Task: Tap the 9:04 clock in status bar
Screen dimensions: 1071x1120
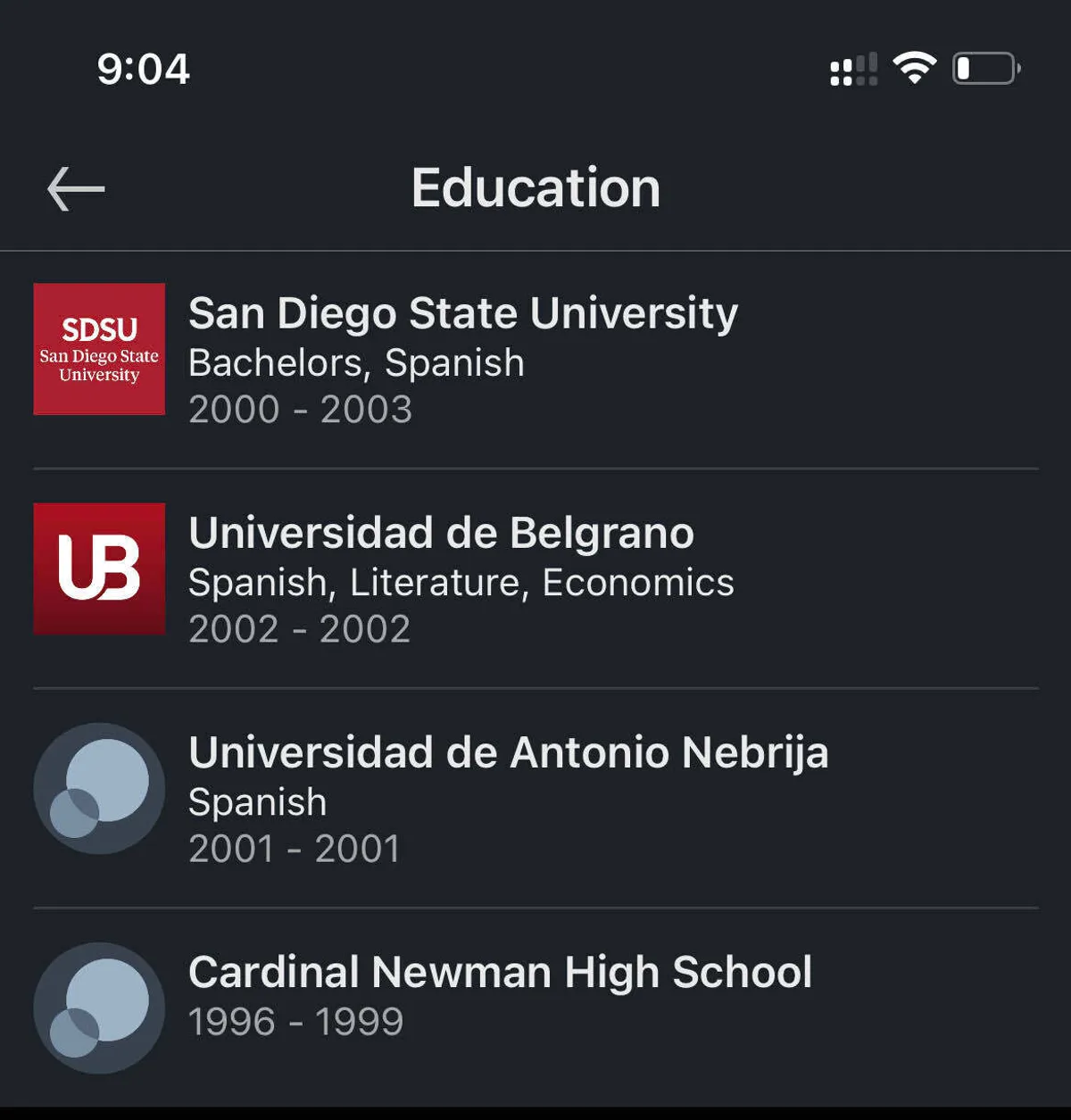Action: [x=143, y=69]
